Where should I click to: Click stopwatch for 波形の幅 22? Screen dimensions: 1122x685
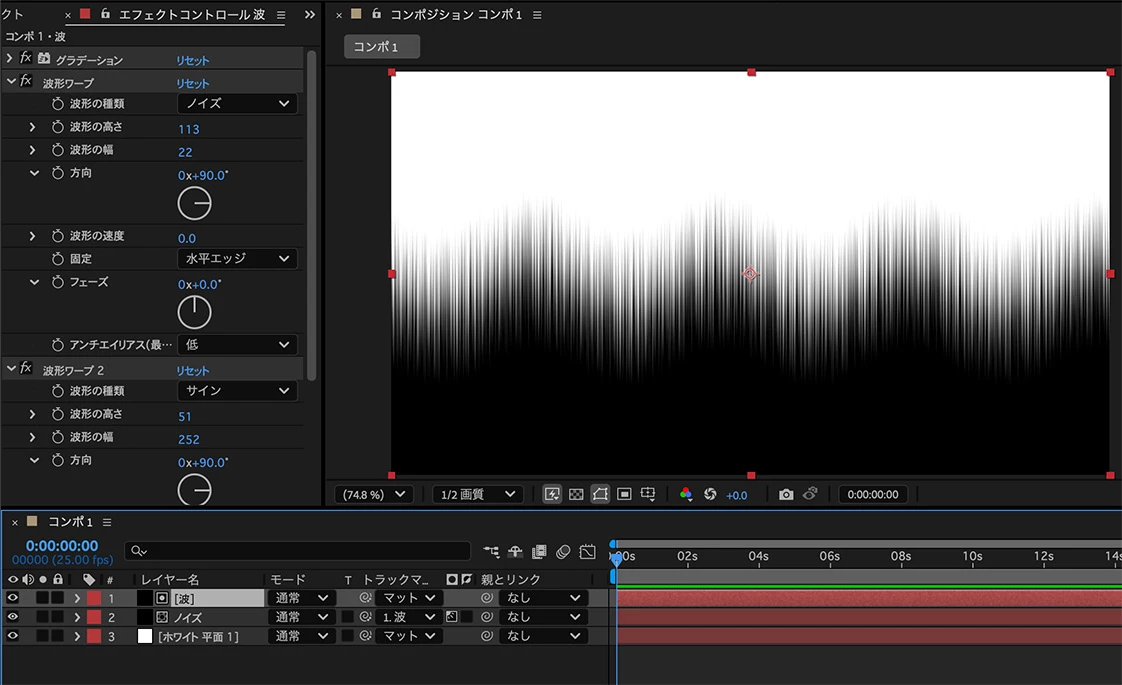[58, 150]
